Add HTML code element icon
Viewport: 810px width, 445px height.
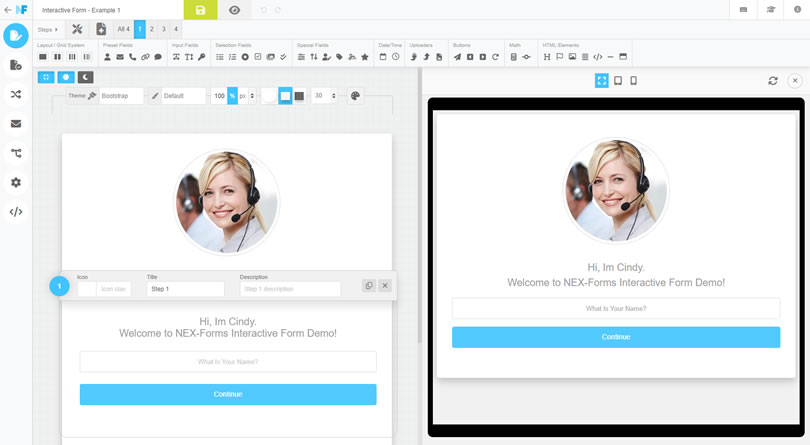(x=598, y=57)
